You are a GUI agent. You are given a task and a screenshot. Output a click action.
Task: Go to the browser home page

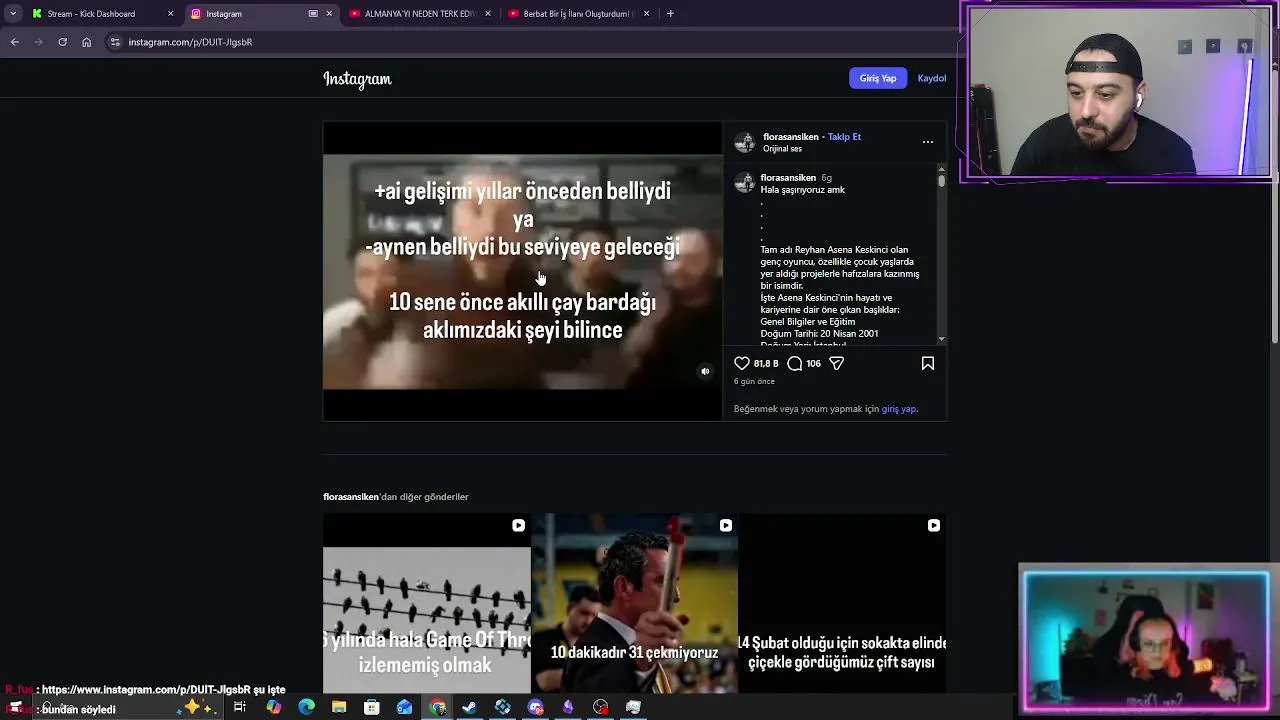coord(87,42)
